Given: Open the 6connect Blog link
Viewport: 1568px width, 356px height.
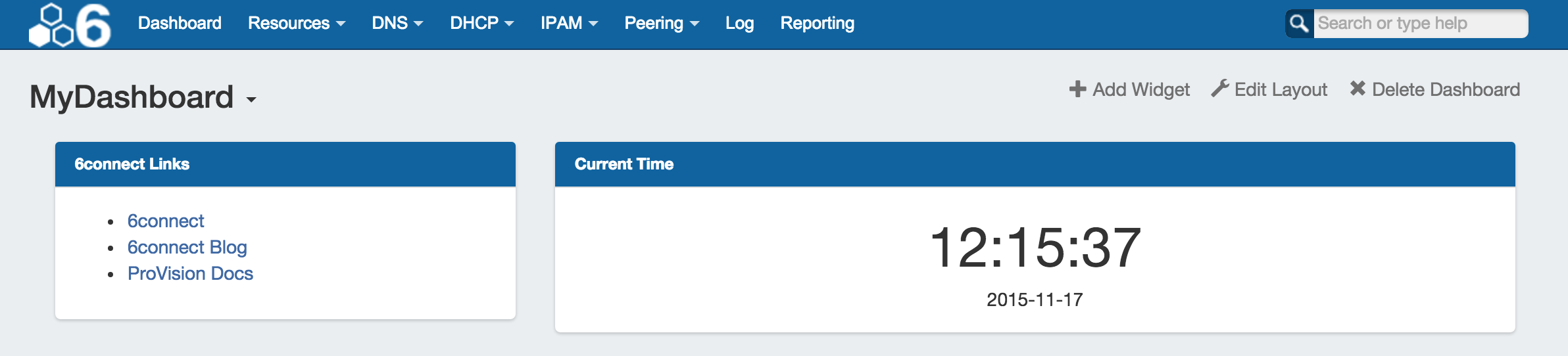Looking at the screenshot, I should click(x=187, y=248).
